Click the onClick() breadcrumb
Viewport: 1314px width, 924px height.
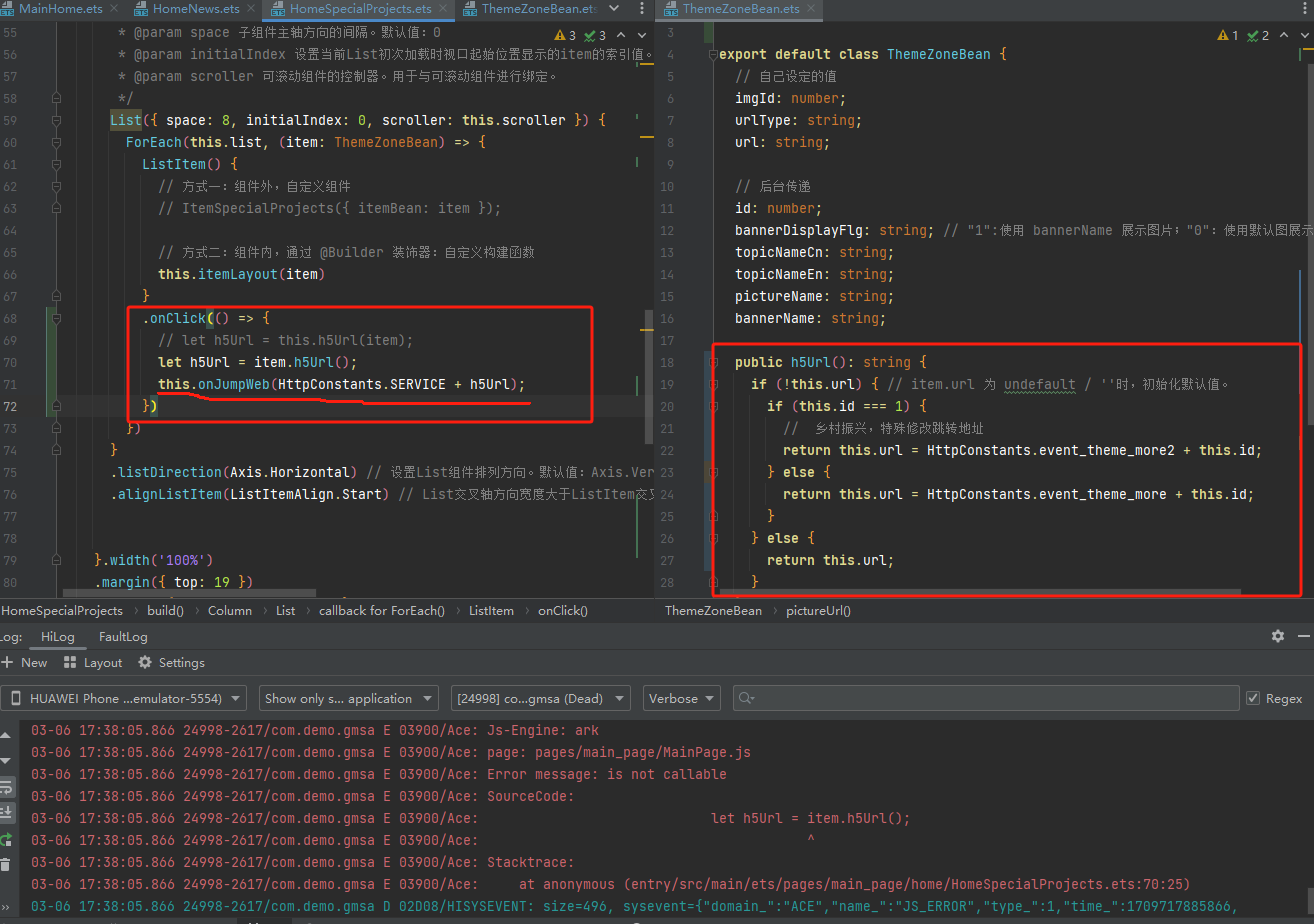[x=563, y=610]
